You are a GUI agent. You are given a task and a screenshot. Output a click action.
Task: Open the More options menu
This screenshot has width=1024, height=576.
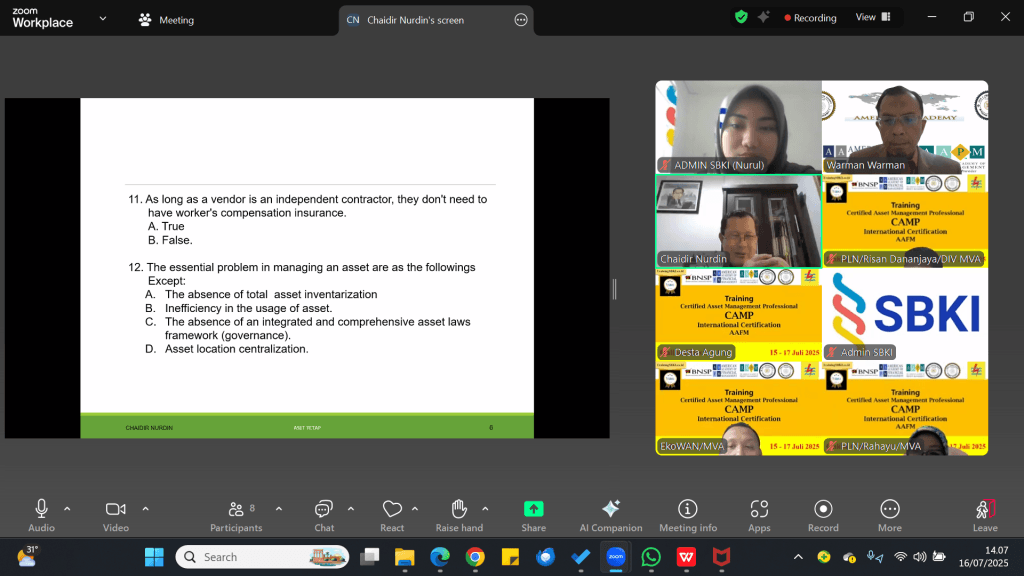pyautogui.click(x=889, y=515)
